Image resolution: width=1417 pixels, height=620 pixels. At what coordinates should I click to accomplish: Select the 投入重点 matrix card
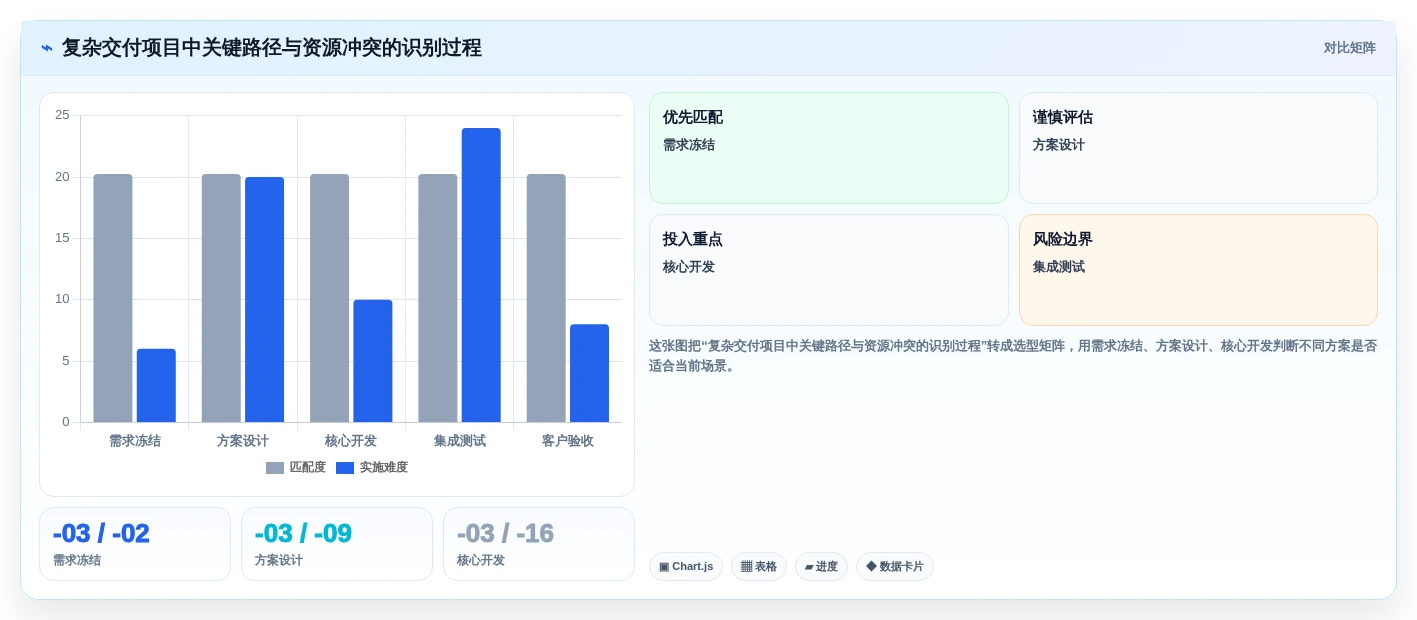pyautogui.click(x=829, y=270)
